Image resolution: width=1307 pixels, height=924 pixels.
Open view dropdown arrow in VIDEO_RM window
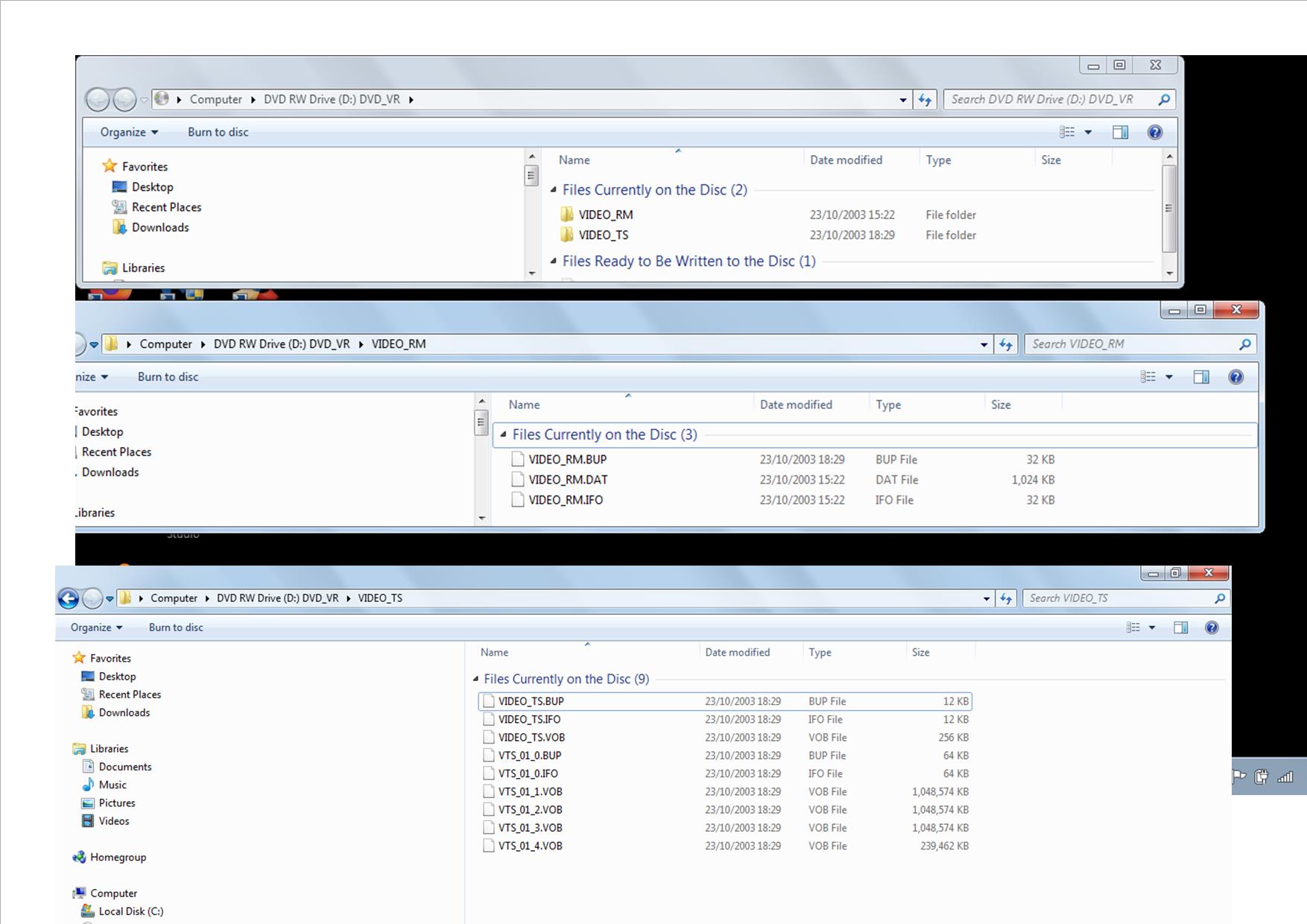pos(1169,377)
